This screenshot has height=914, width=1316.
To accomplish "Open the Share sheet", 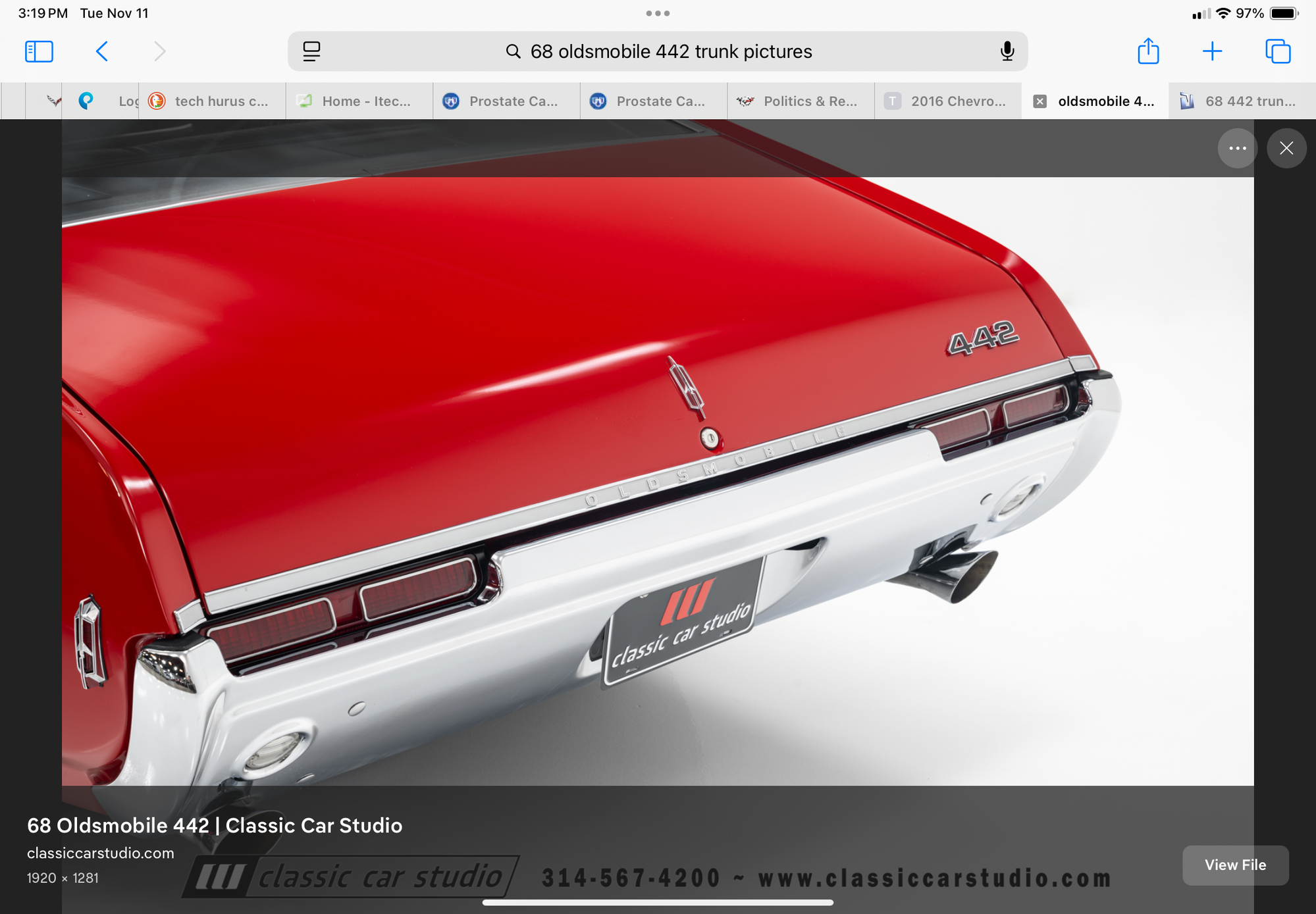I will pyautogui.click(x=1148, y=51).
